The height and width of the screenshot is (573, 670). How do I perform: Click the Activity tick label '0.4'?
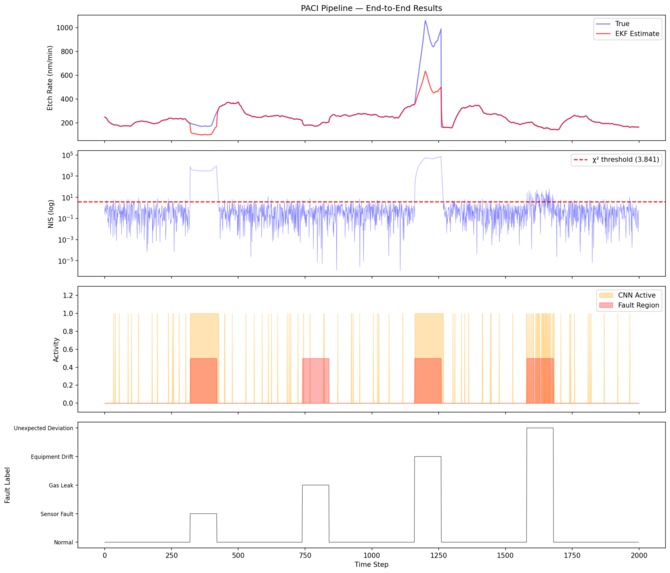pos(68,367)
